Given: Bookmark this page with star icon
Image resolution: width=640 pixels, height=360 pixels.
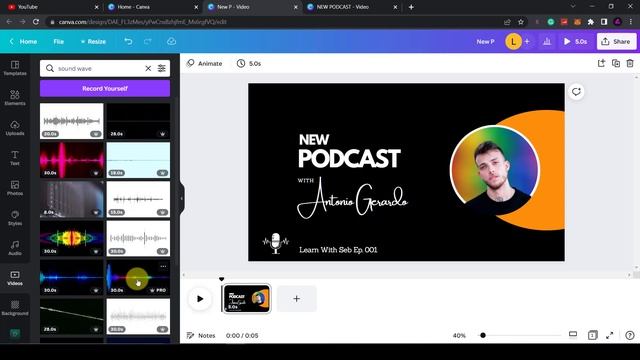Looking at the screenshot, I should (521, 22).
